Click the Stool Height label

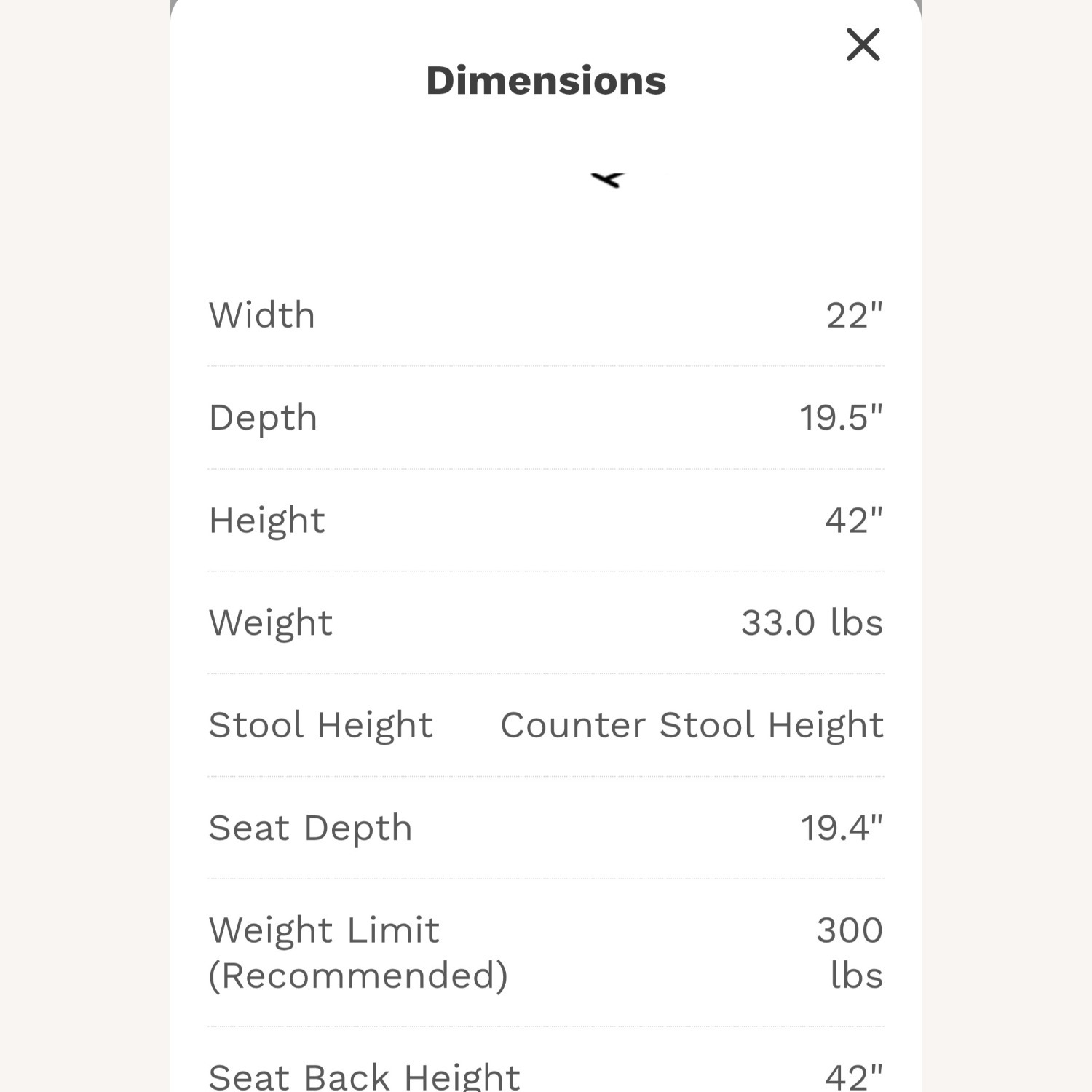point(320,725)
